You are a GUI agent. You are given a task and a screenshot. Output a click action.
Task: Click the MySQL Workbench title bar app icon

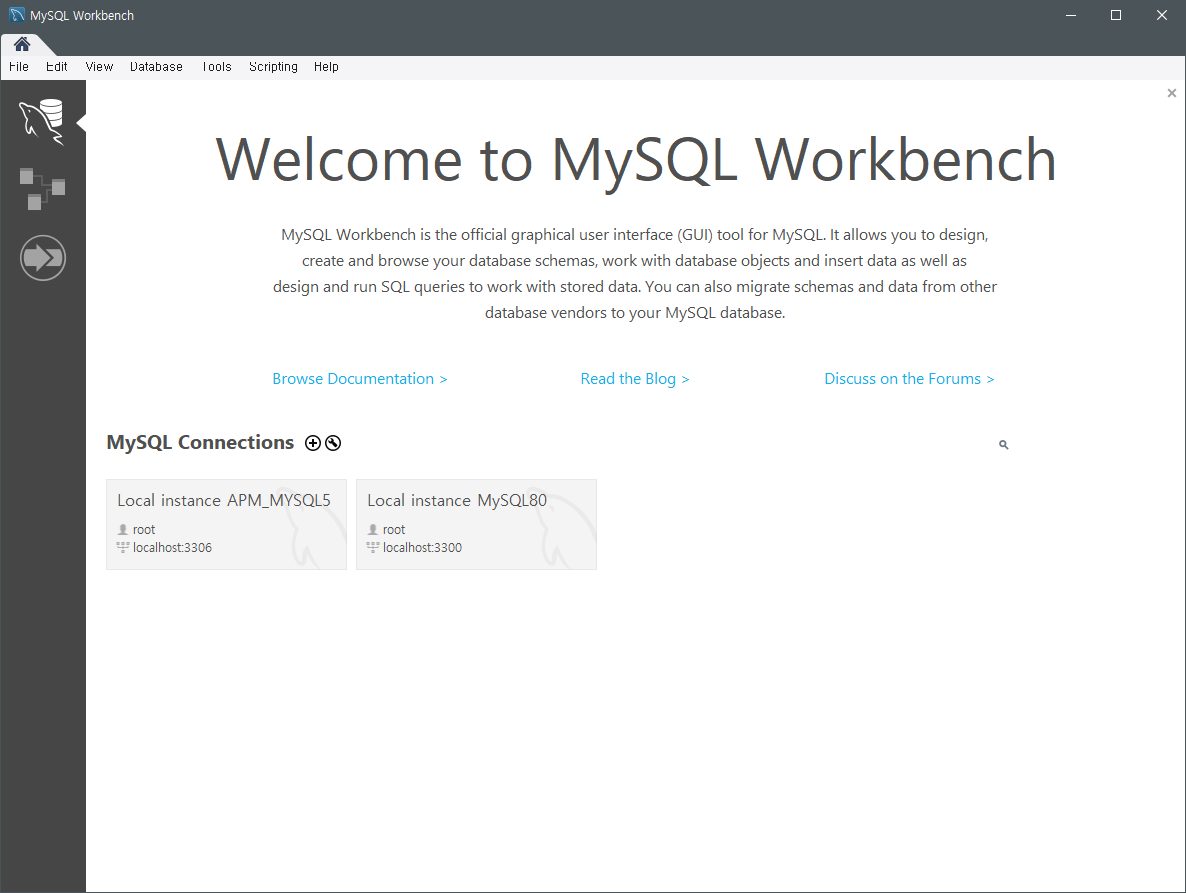point(17,15)
